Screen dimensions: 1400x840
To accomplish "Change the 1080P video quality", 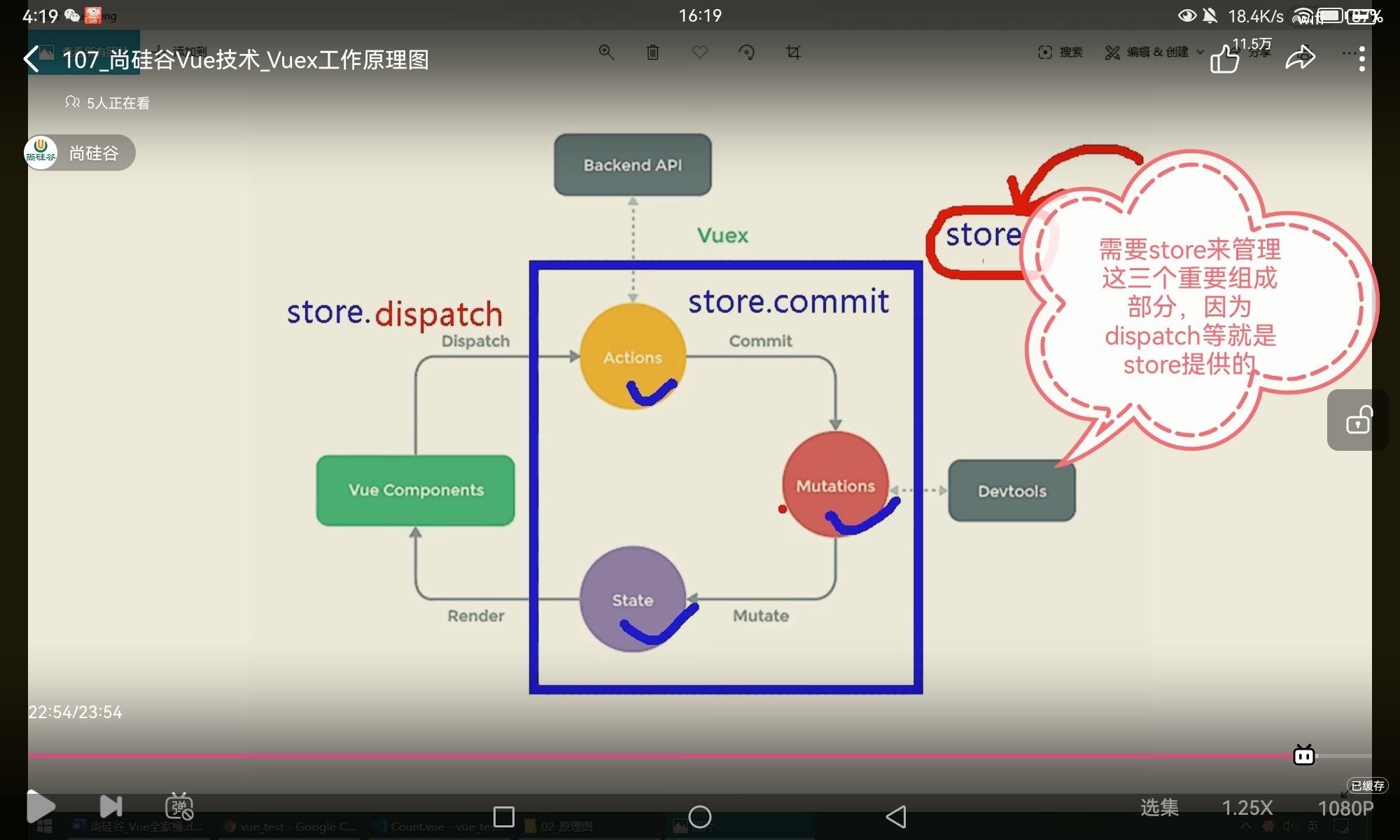I will pyautogui.click(x=1345, y=808).
